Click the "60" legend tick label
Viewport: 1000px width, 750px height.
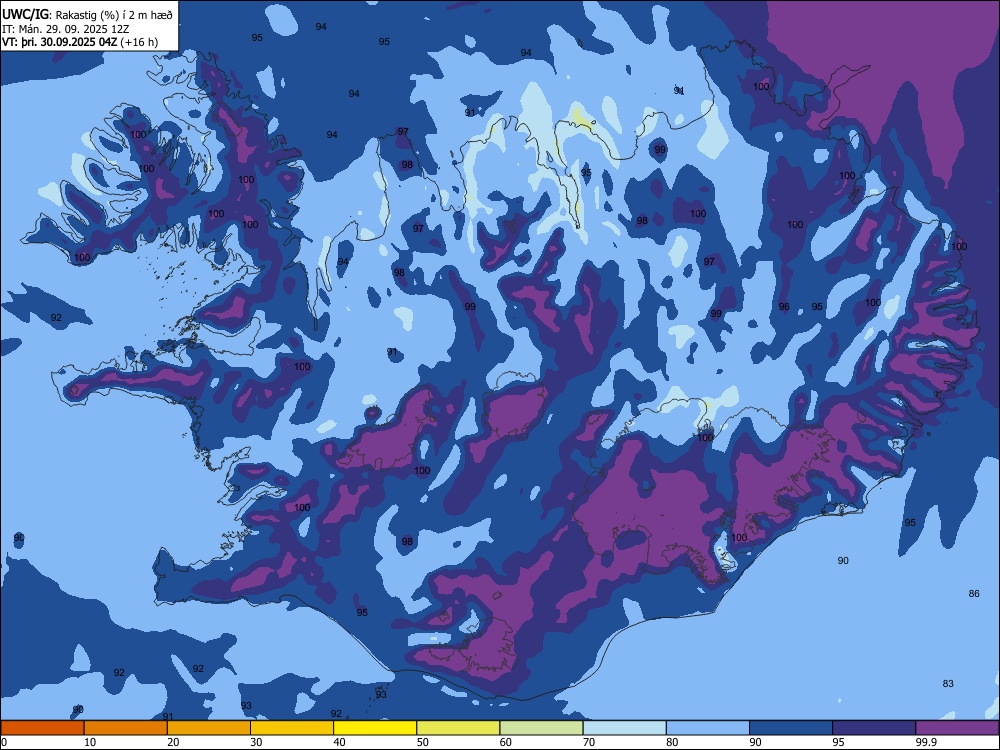tap(506, 742)
